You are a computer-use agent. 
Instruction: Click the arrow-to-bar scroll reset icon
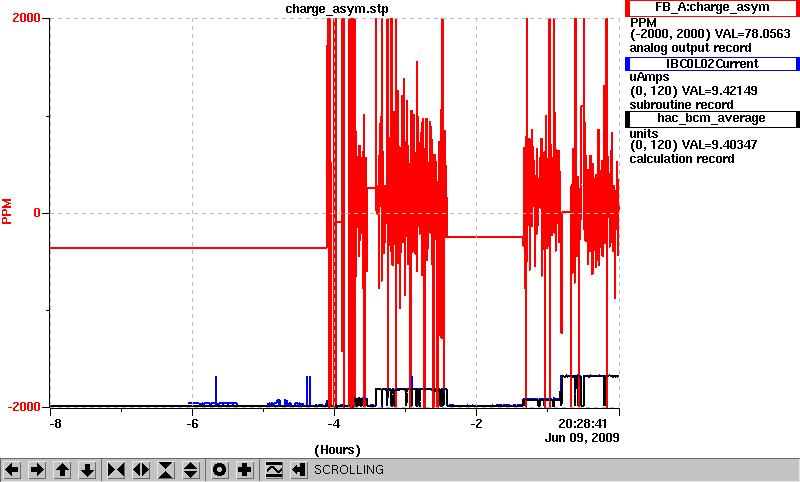(299, 469)
